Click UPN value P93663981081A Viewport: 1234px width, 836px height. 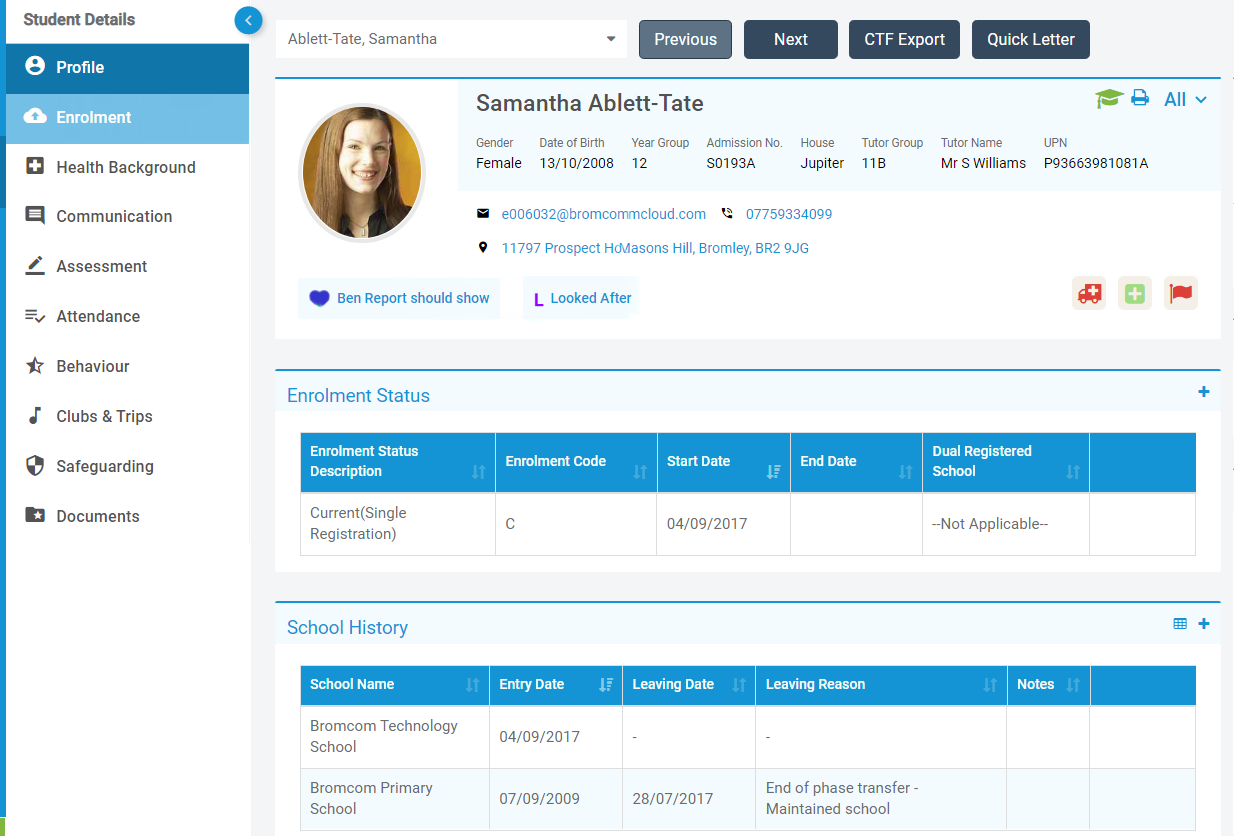(1096, 163)
